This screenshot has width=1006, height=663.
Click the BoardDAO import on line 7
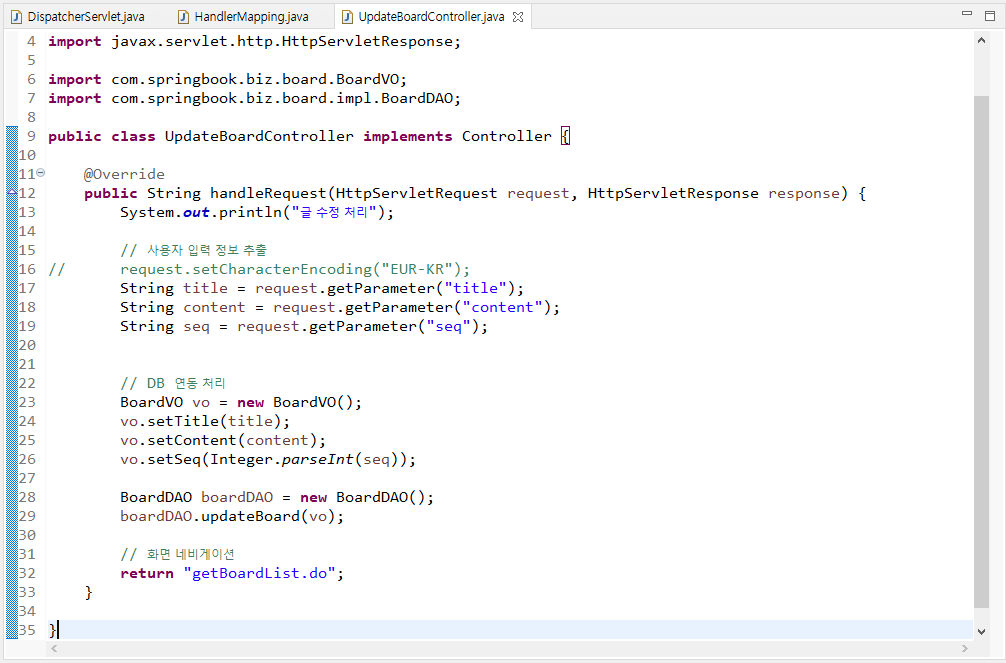[x=255, y=98]
